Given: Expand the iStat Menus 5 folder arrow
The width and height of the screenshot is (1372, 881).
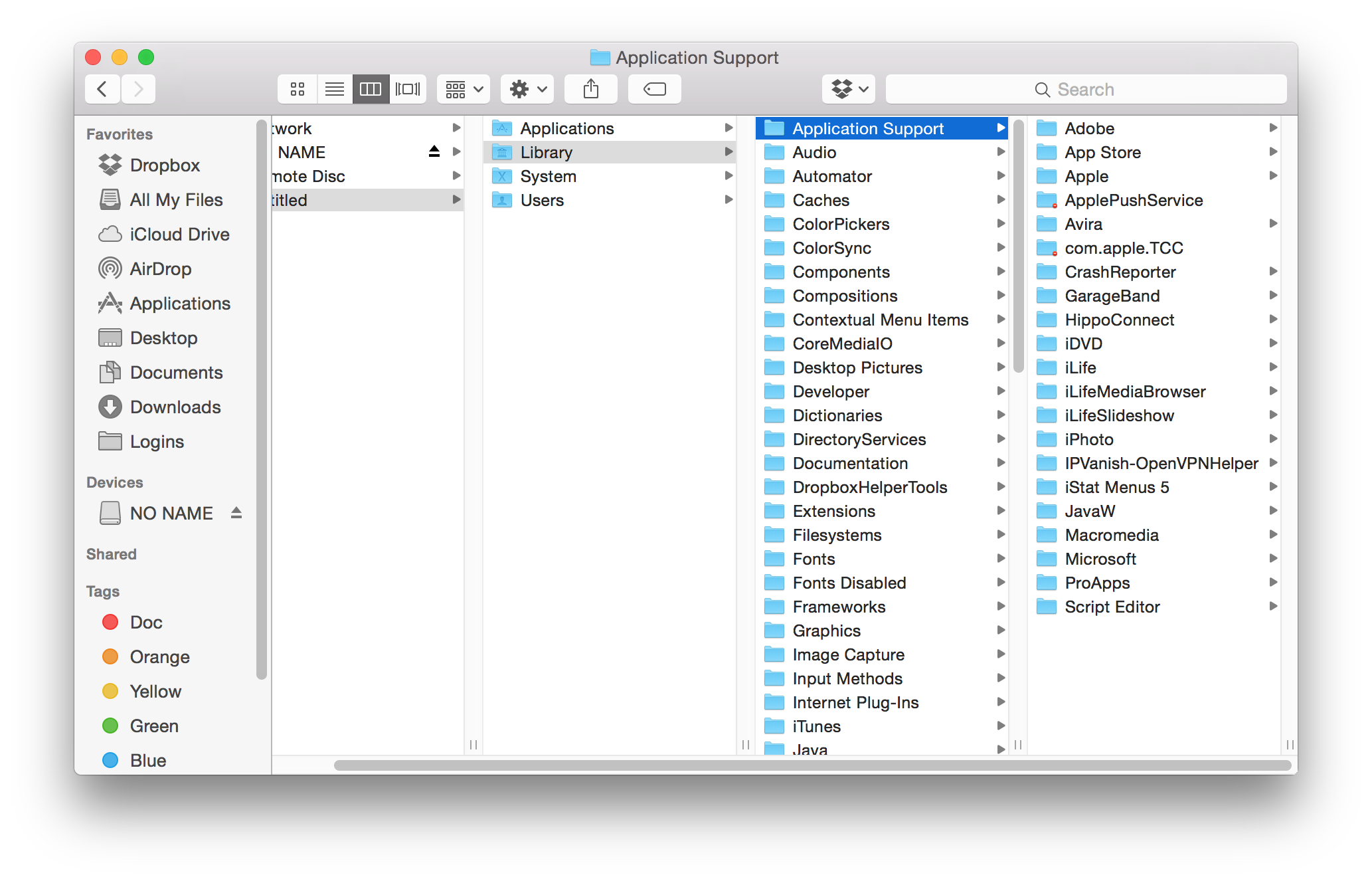Looking at the screenshot, I should click(x=1273, y=487).
